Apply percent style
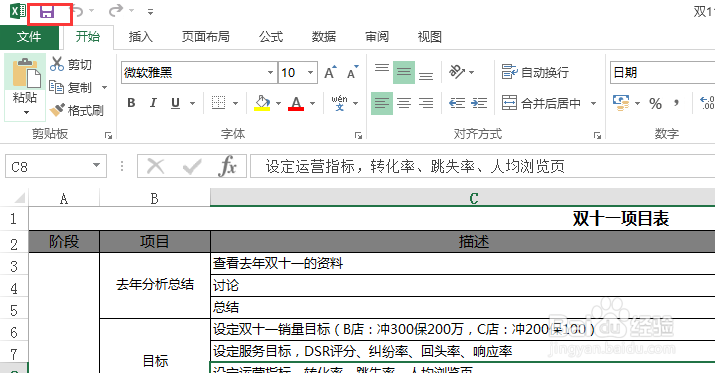Image resolution: width=715 pixels, height=373 pixels. [655, 104]
